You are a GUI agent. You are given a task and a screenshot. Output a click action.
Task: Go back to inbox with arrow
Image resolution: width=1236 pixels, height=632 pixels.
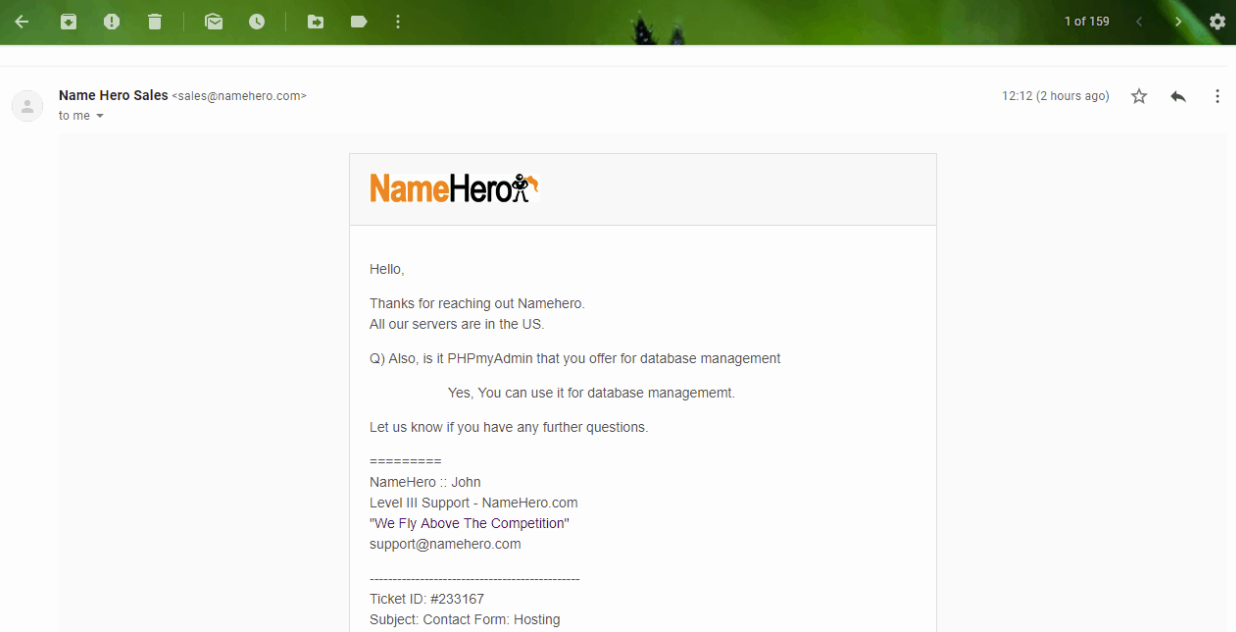click(22, 21)
